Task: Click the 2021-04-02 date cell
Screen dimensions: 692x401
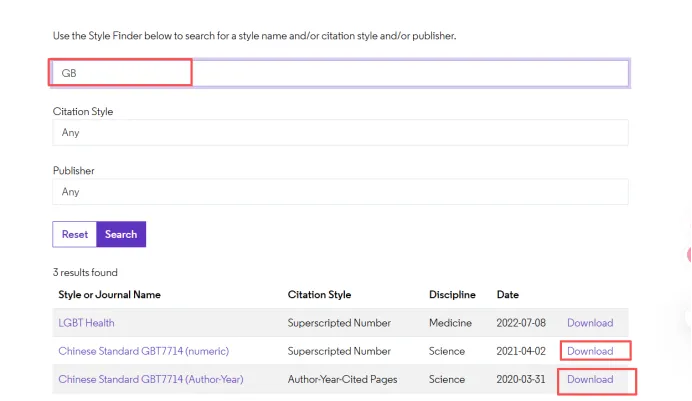Action: (x=522, y=351)
